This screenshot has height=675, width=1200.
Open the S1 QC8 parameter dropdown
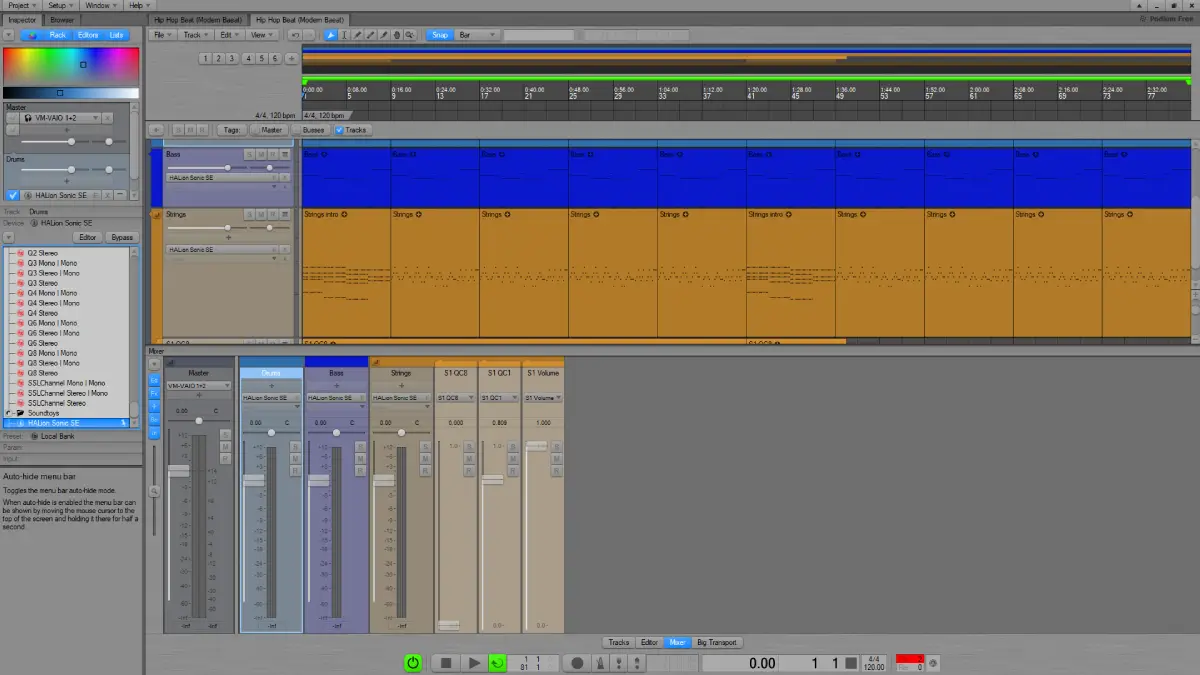coord(456,397)
